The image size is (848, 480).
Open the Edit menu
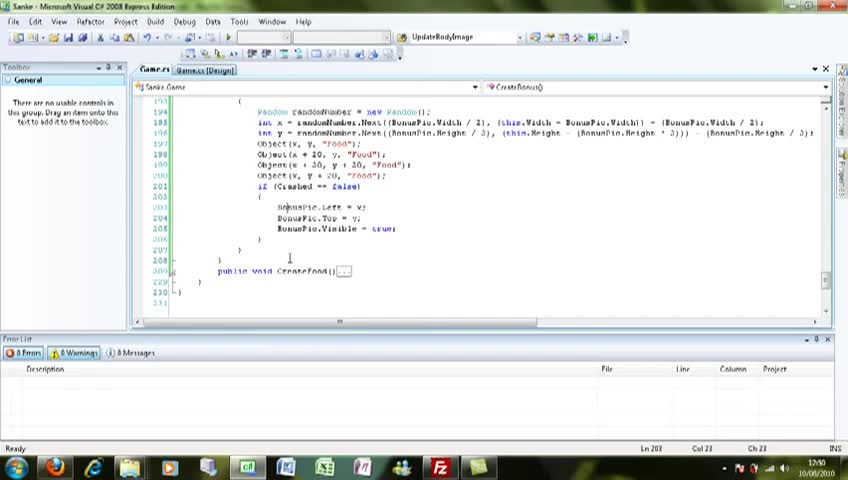click(36, 22)
